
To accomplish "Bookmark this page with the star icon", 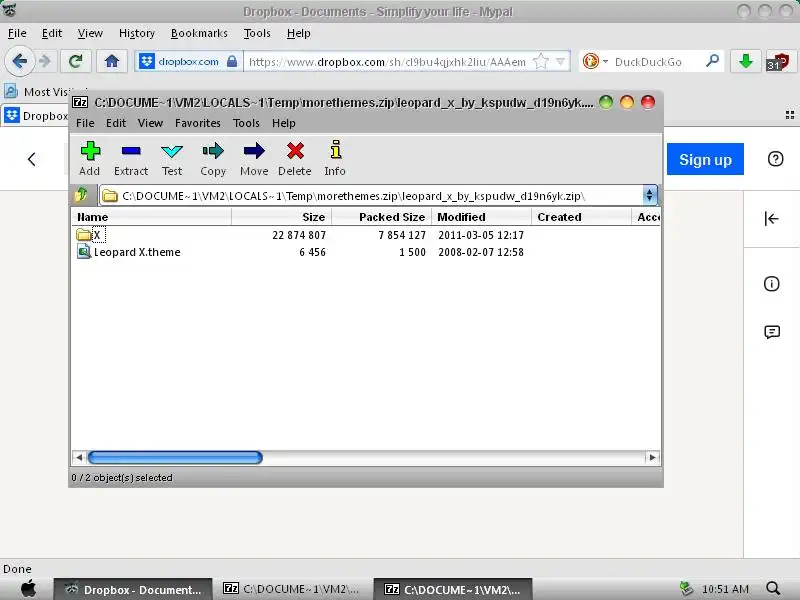I will [x=540, y=62].
